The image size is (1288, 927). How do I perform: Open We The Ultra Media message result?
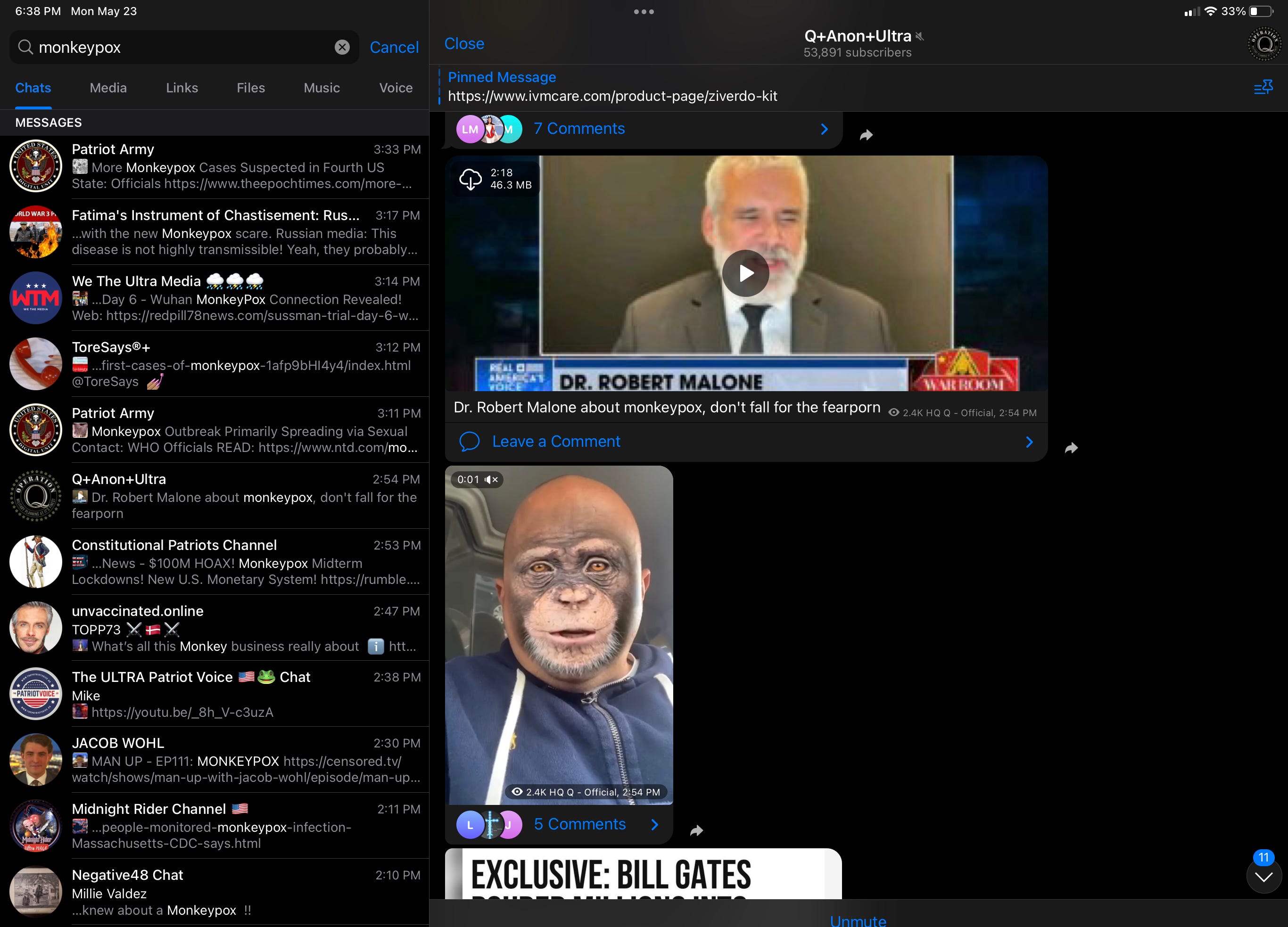tap(214, 298)
